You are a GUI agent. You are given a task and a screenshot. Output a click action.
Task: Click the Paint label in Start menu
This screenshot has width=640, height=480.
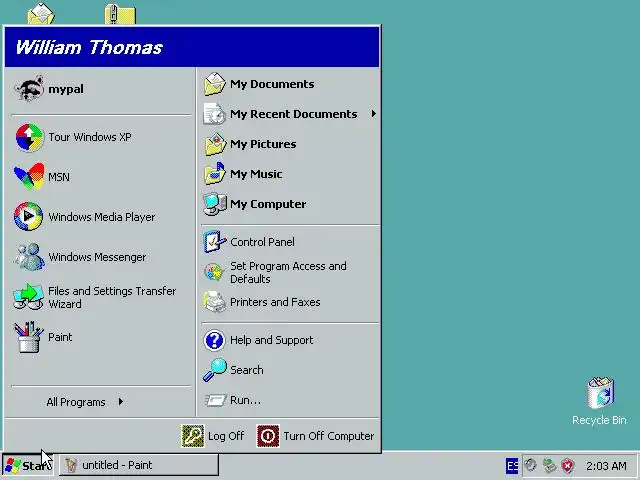60,337
